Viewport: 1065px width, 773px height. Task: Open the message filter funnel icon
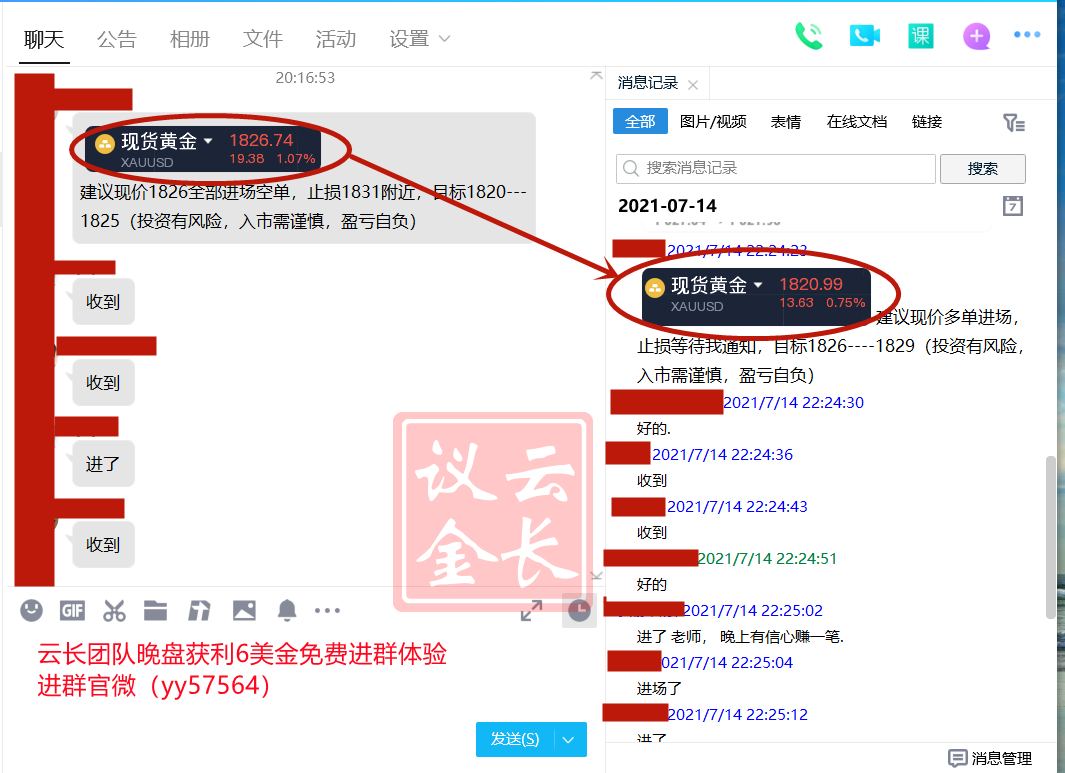pyautogui.click(x=1013, y=123)
